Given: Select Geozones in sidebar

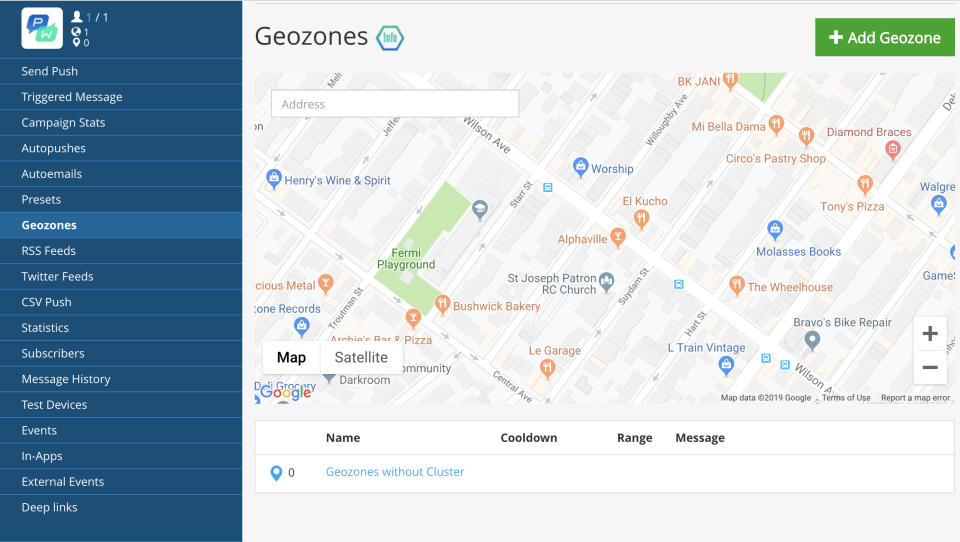Looking at the screenshot, I should point(121,225).
